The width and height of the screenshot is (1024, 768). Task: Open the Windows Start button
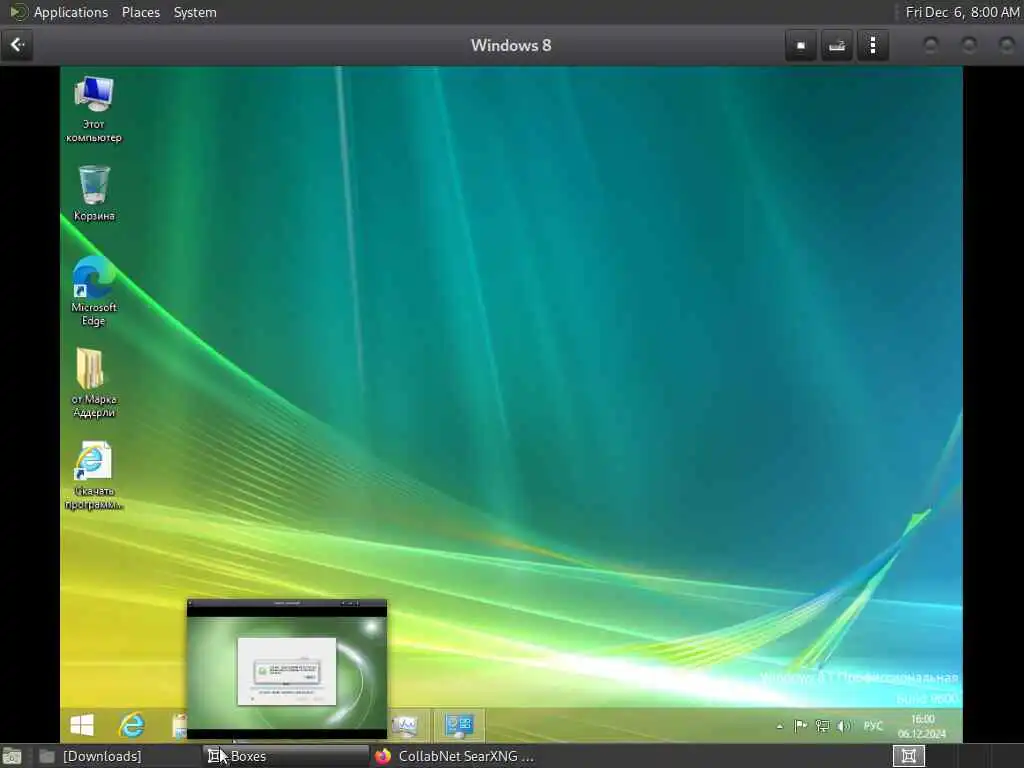point(82,725)
